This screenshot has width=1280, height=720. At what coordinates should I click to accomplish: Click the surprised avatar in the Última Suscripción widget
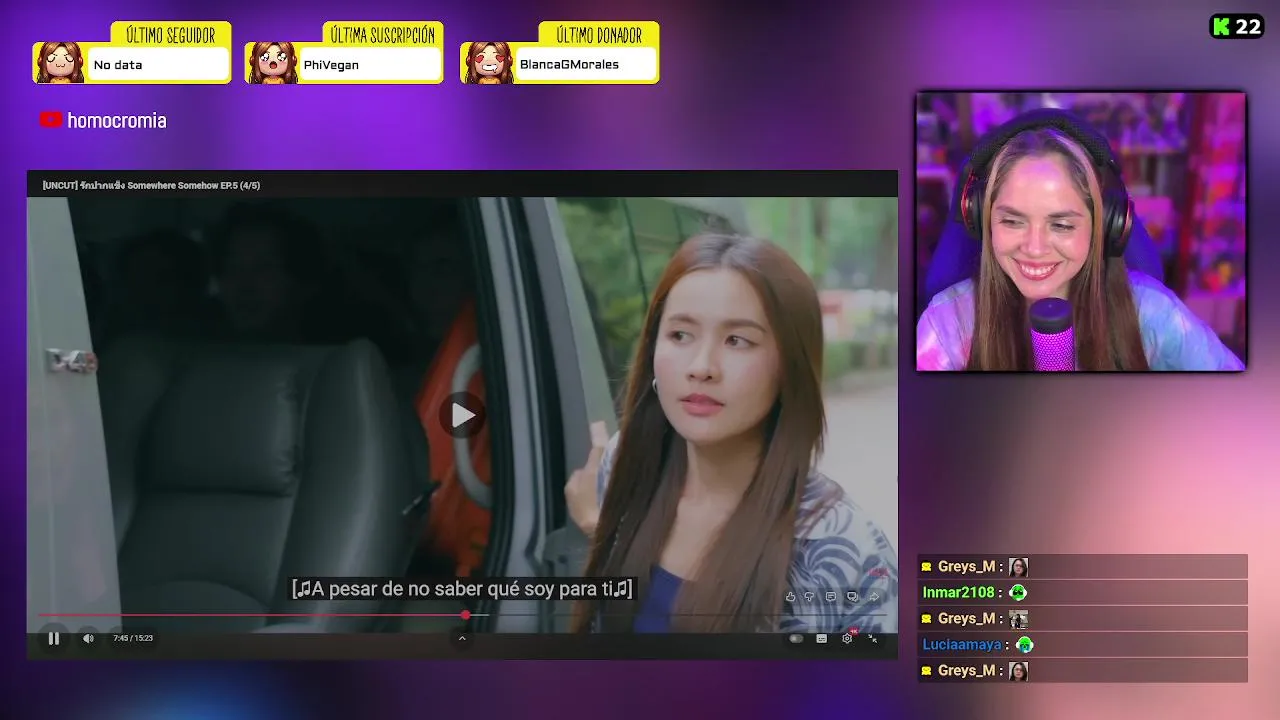pos(272,63)
